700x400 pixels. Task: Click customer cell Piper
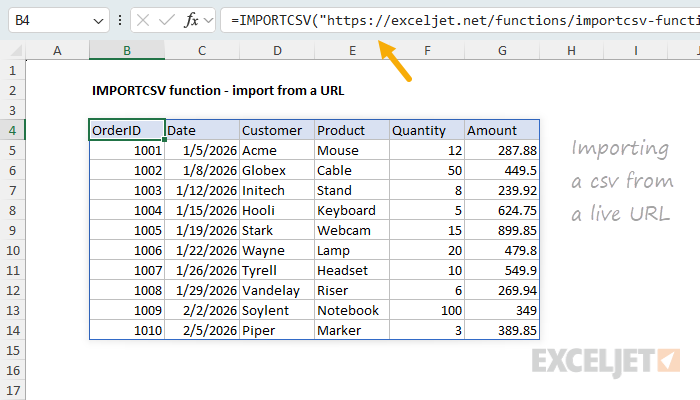pos(277,330)
